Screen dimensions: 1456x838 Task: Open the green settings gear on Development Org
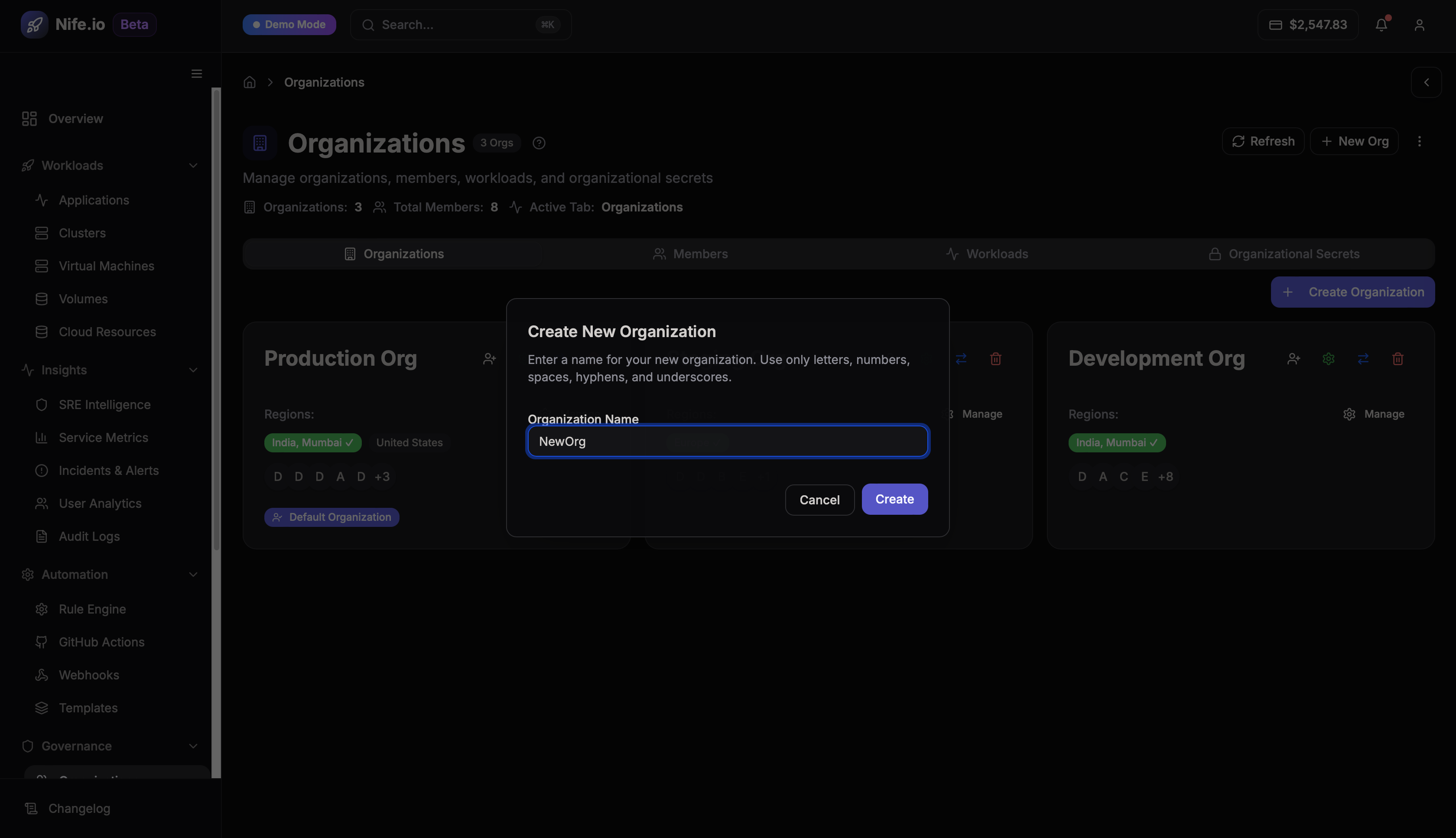[1328, 359]
